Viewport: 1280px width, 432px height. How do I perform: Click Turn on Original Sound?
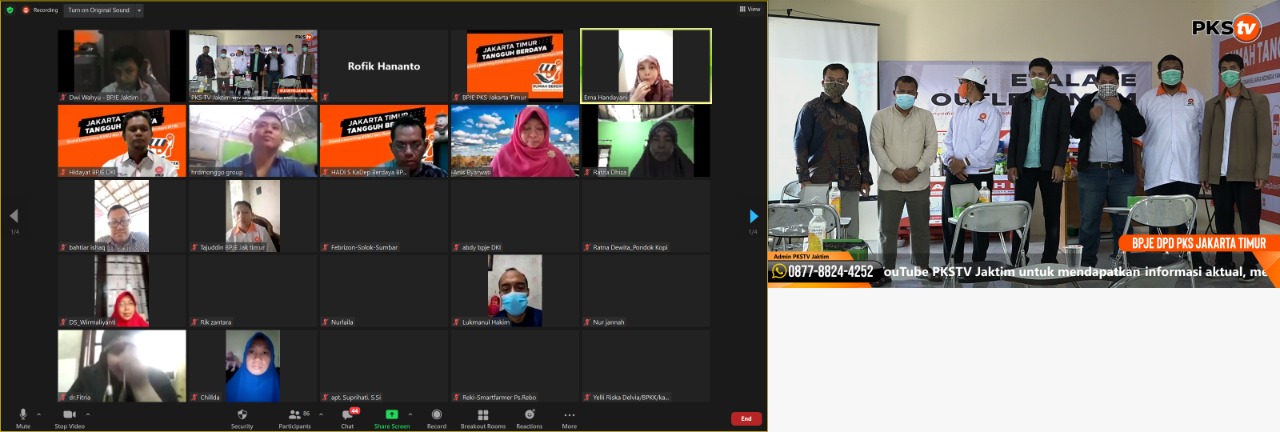(x=99, y=10)
